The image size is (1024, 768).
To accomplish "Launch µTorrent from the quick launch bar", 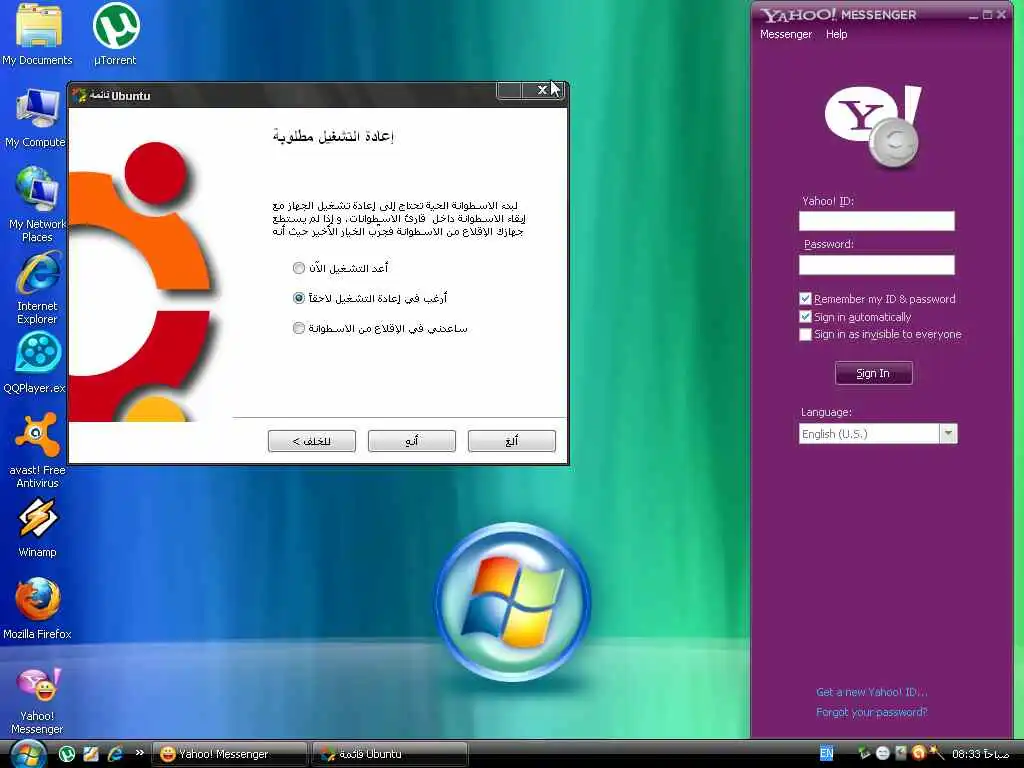I will [67, 754].
